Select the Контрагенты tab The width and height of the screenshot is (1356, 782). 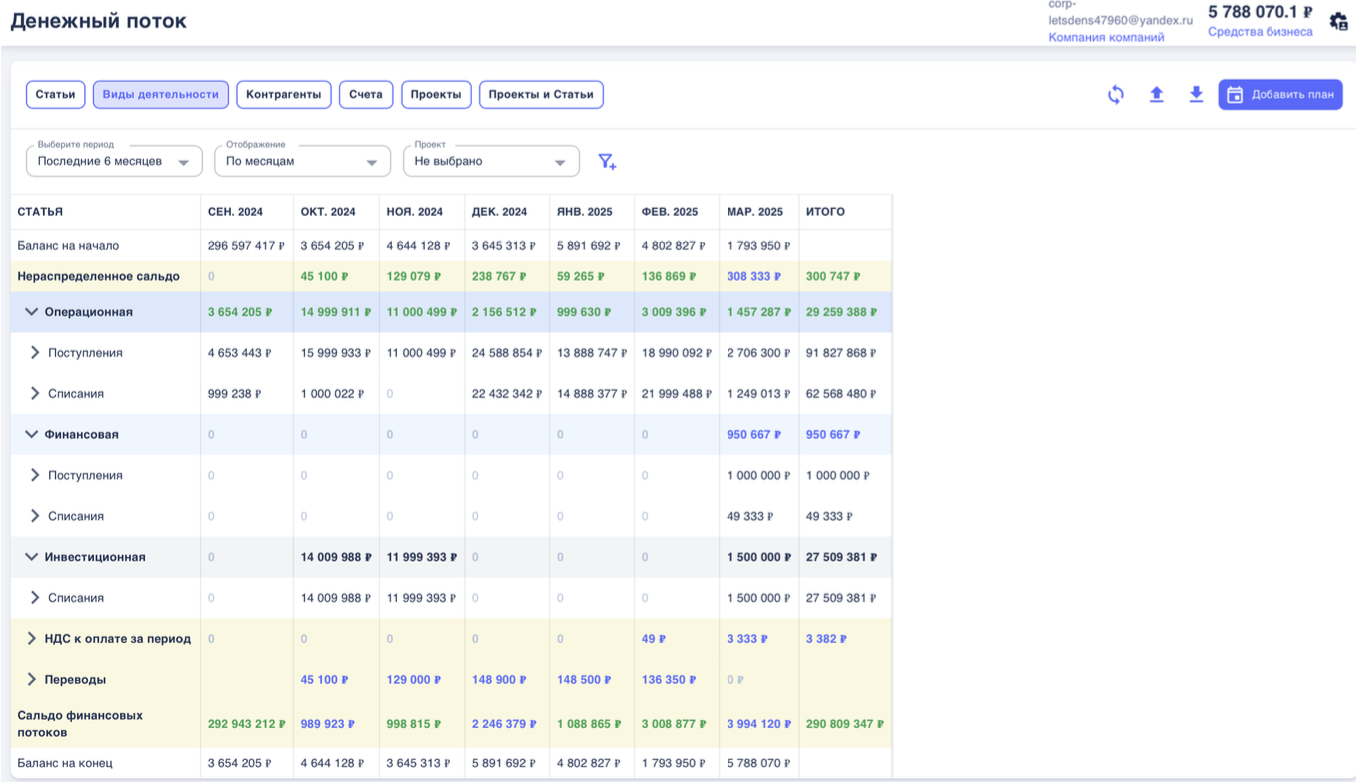pyautogui.click(x=284, y=95)
